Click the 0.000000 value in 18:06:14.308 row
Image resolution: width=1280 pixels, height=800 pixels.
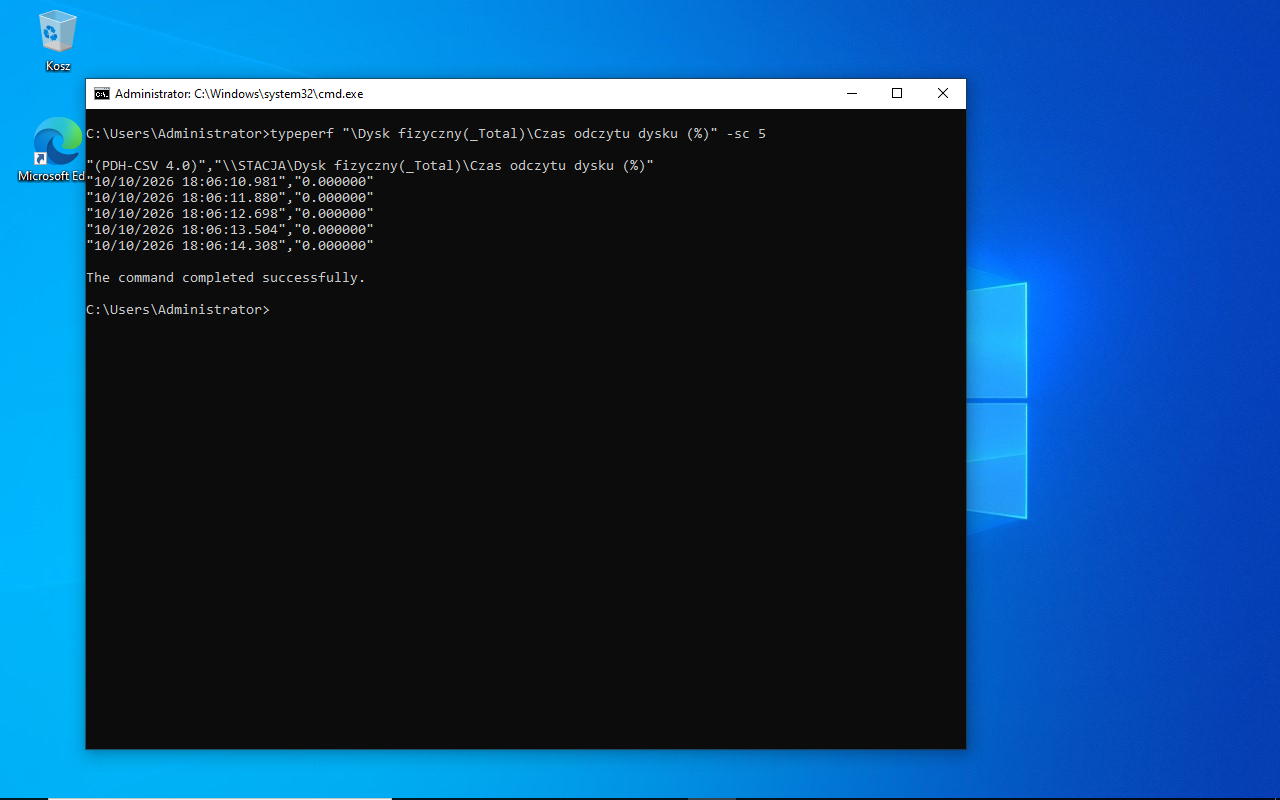pyautogui.click(x=334, y=245)
